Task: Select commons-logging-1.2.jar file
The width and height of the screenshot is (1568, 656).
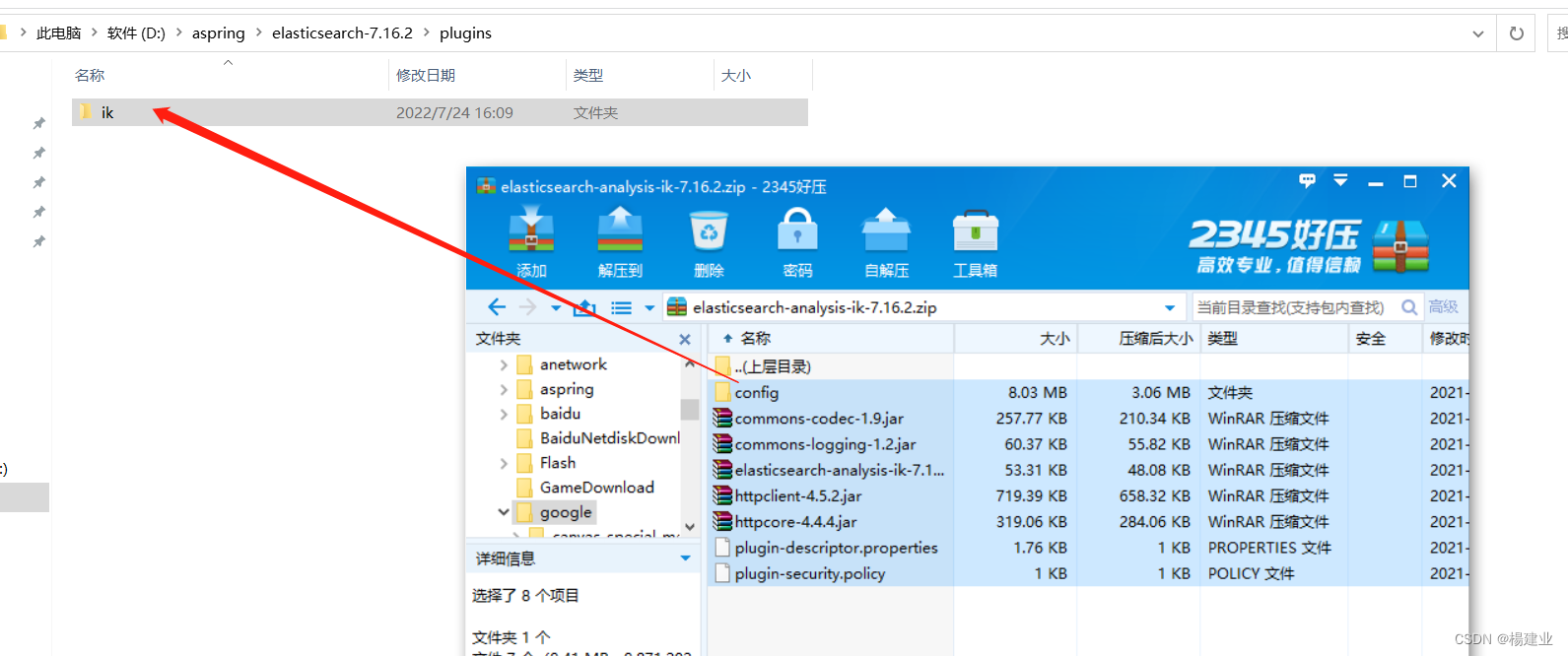Action: tap(815, 444)
